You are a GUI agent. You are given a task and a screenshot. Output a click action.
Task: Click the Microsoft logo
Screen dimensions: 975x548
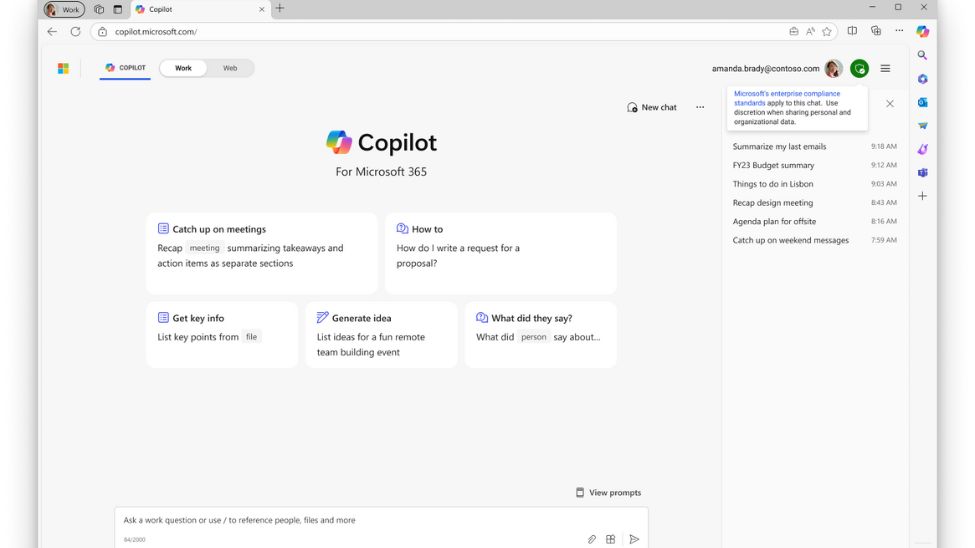(63, 68)
